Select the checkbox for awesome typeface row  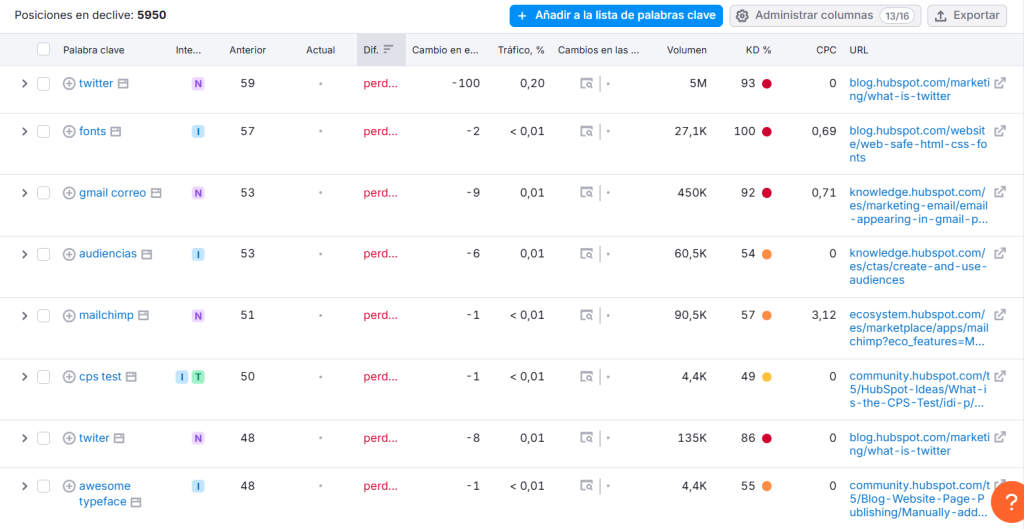click(43, 486)
